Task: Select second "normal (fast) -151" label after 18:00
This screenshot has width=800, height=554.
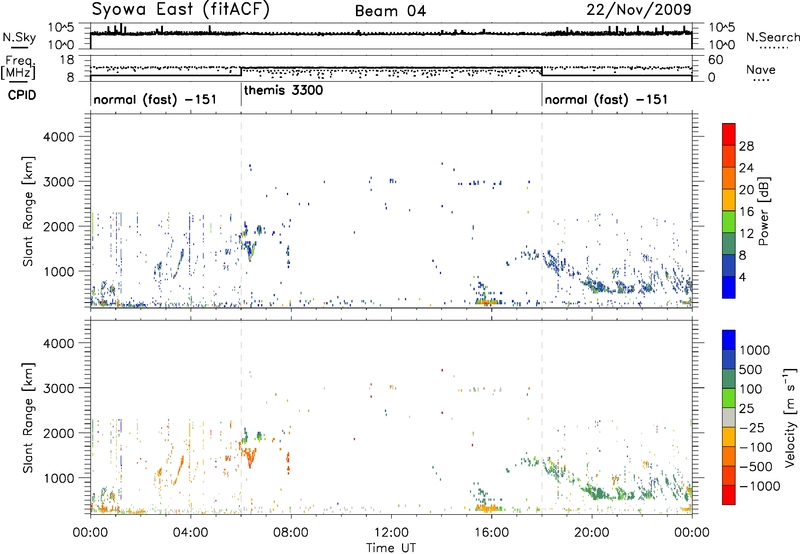Action: click(606, 99)
